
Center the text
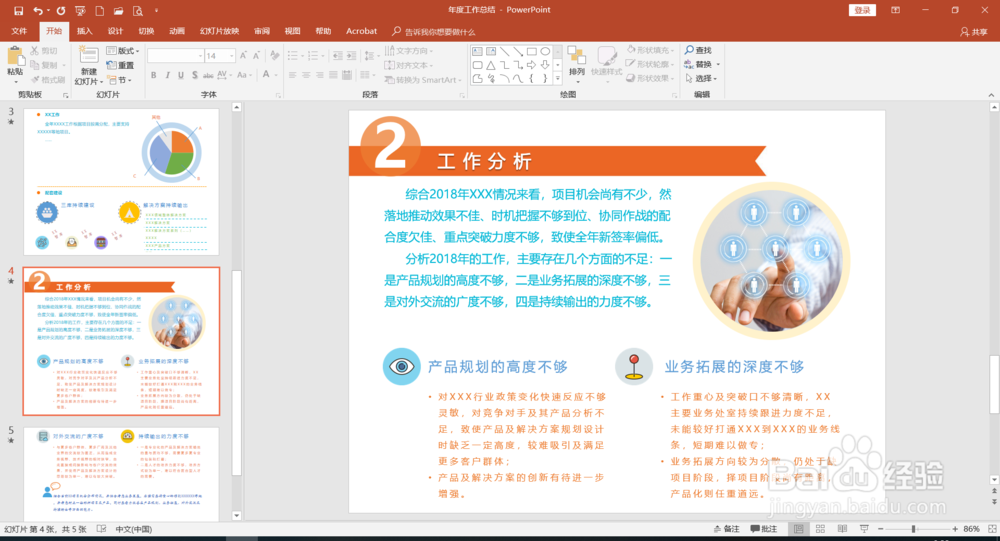(306, 75)
